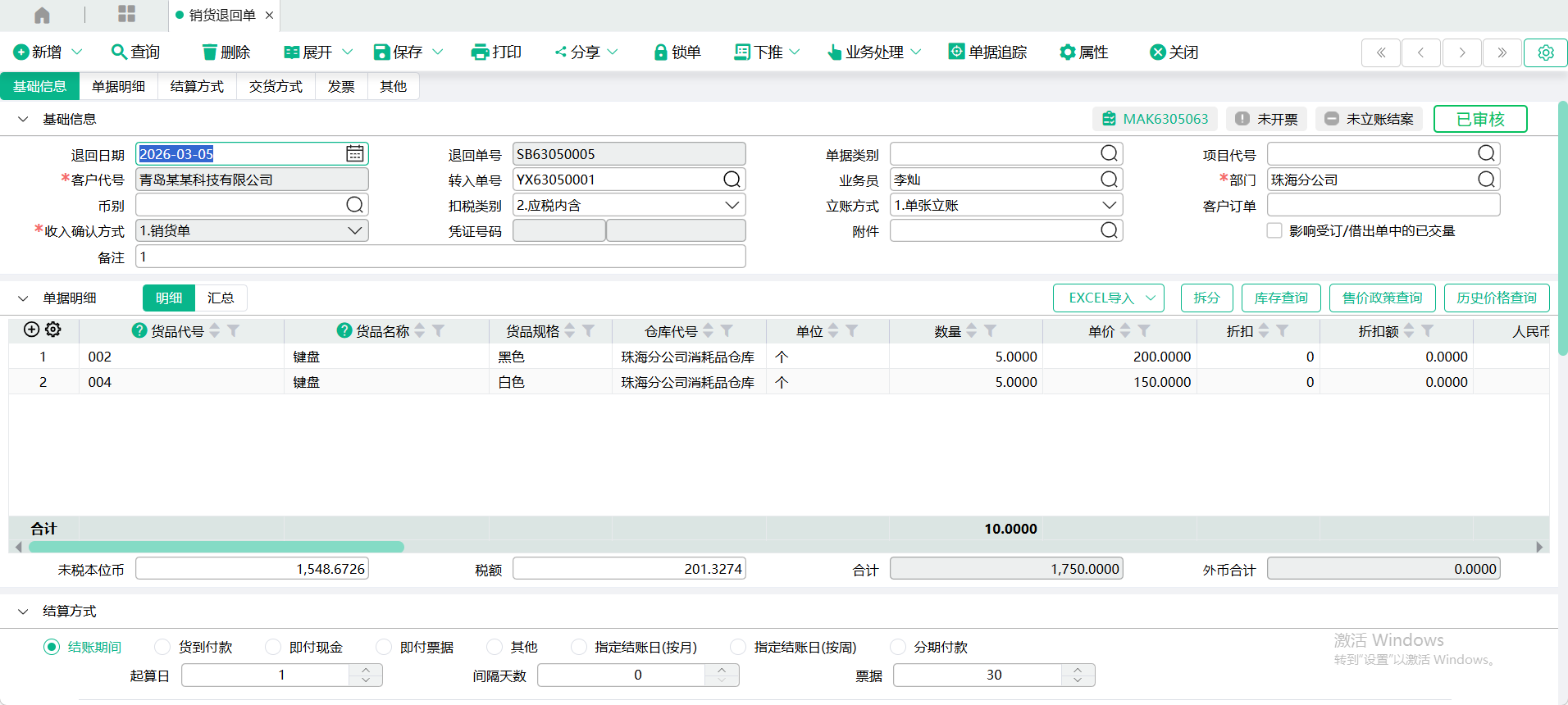The image size is (1568, 705).
Task: Switch to 汇总 view tab
Action: [x=221, y=298]
